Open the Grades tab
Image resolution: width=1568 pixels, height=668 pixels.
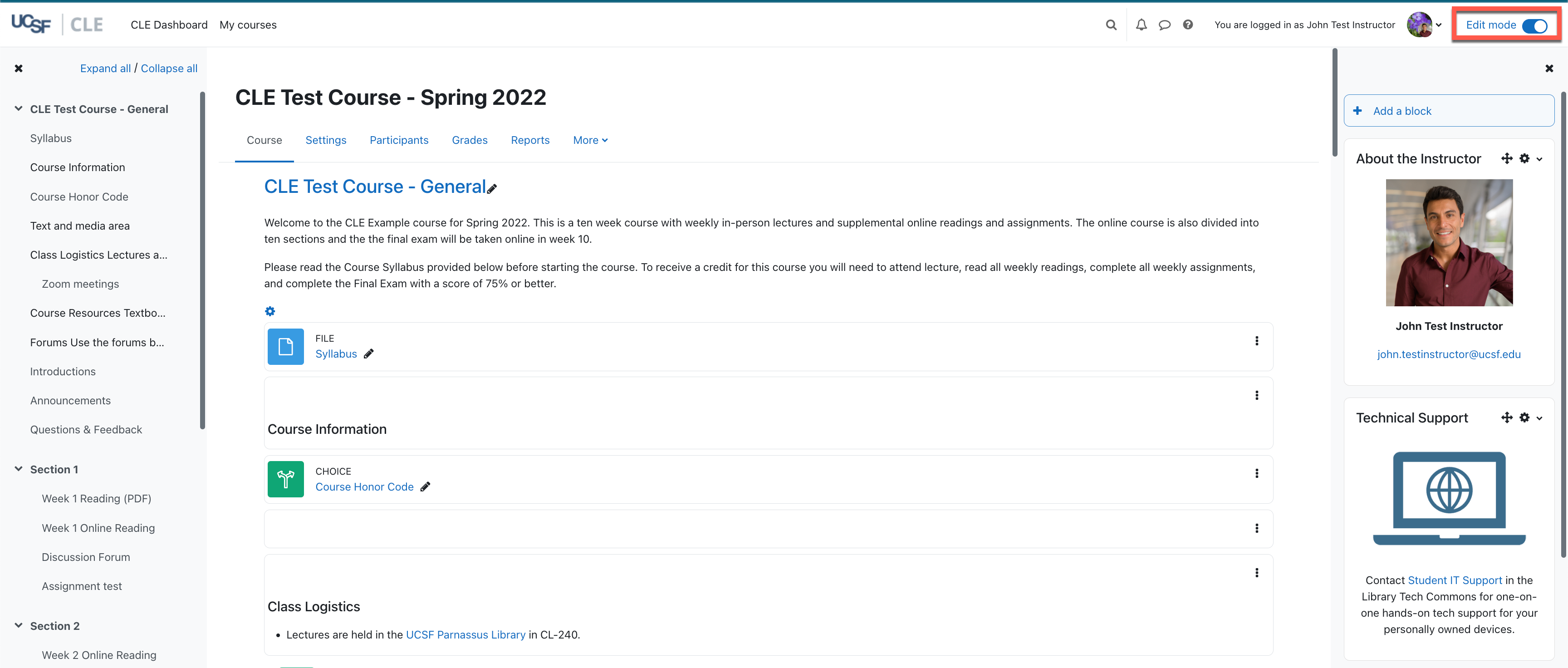tap(469, 140)
